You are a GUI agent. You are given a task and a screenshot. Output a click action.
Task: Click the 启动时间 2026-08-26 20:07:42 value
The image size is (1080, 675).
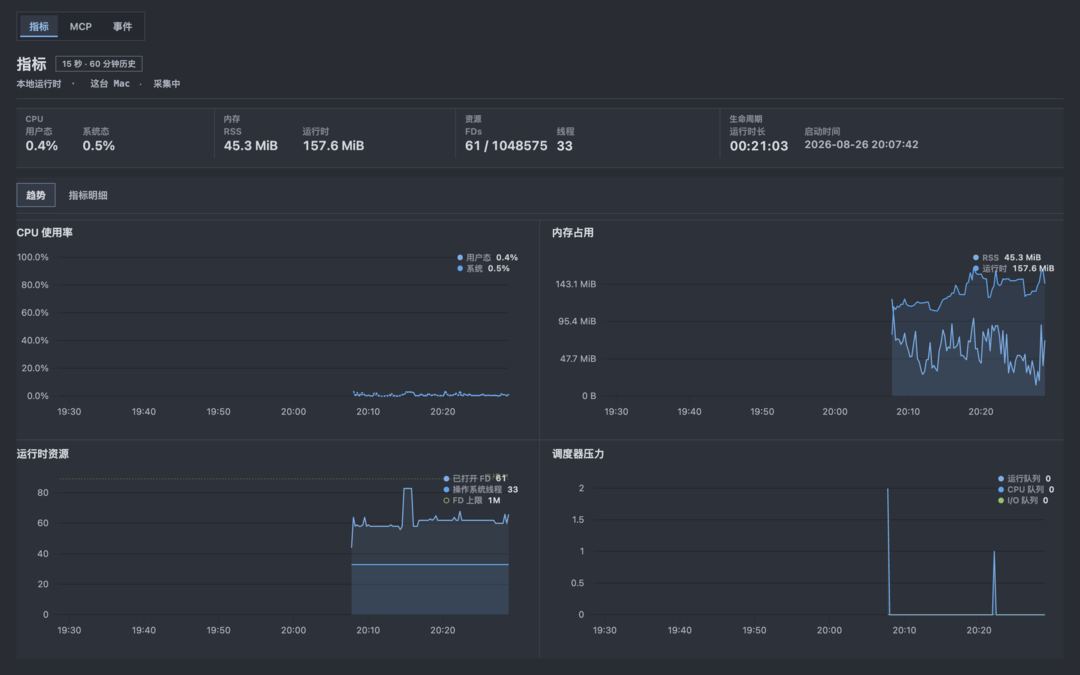[x=861, y=144]
